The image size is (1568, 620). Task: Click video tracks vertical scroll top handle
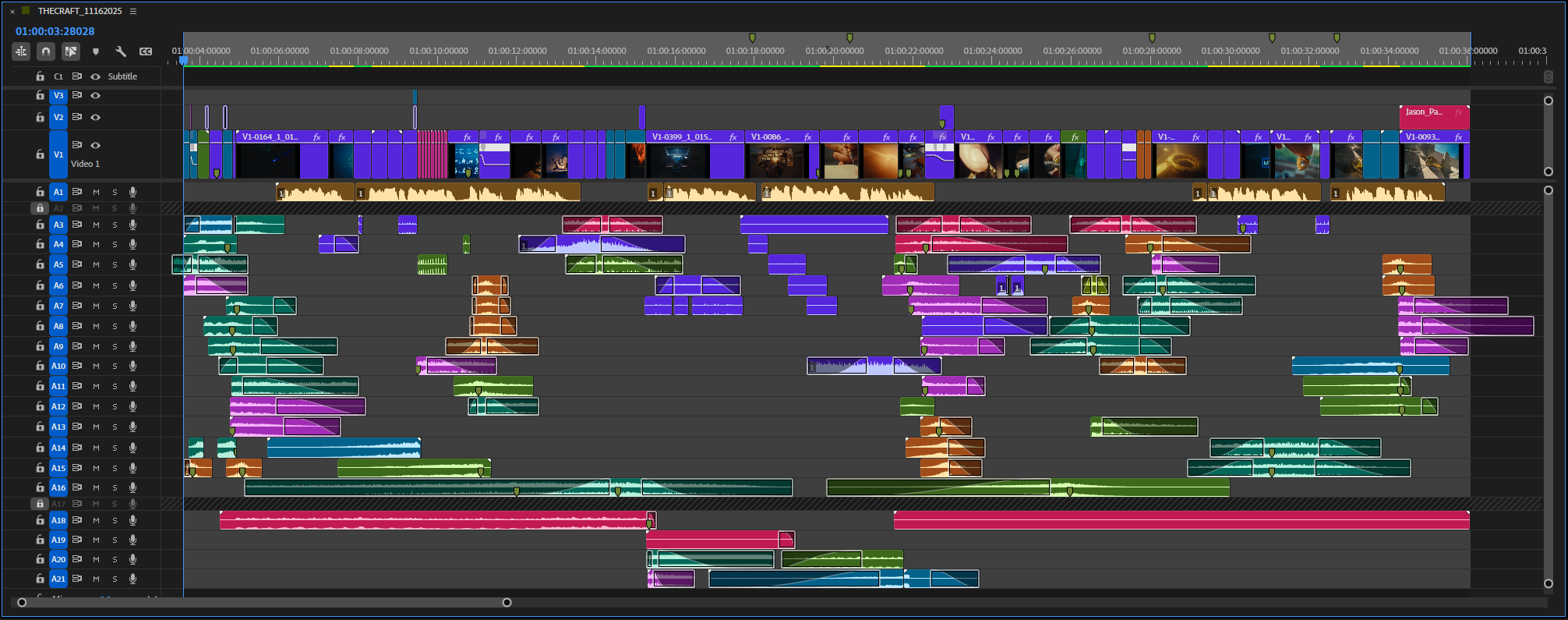tap(1548, 101)
